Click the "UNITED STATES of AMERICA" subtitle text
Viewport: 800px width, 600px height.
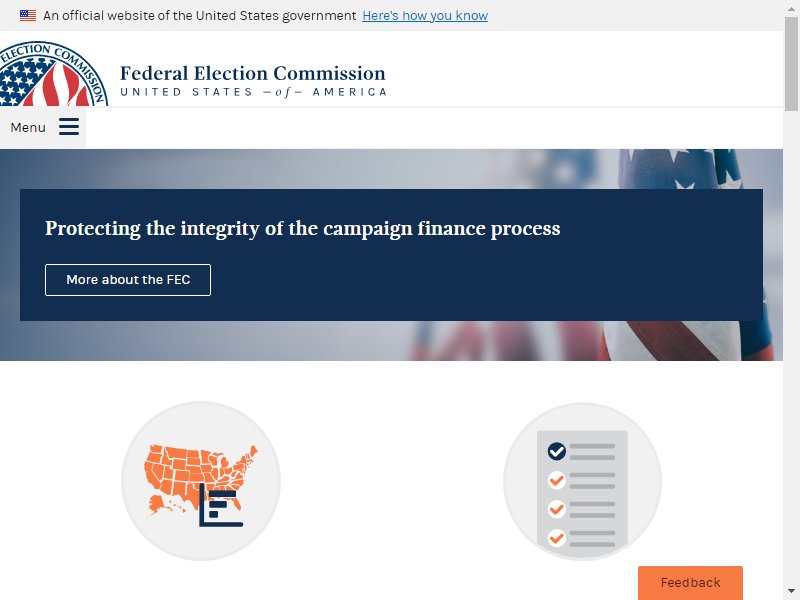pos(254,92)
